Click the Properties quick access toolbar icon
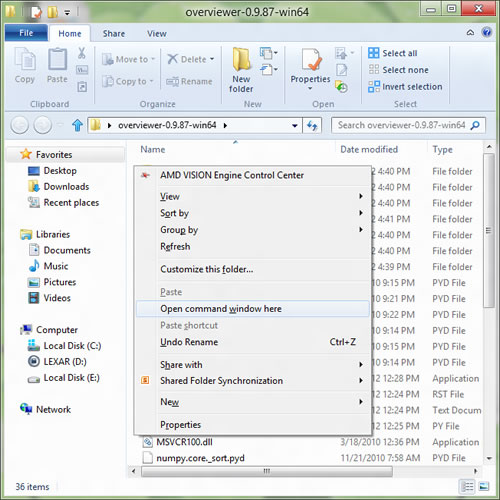The image size is (500, 500). click(36, 12)
